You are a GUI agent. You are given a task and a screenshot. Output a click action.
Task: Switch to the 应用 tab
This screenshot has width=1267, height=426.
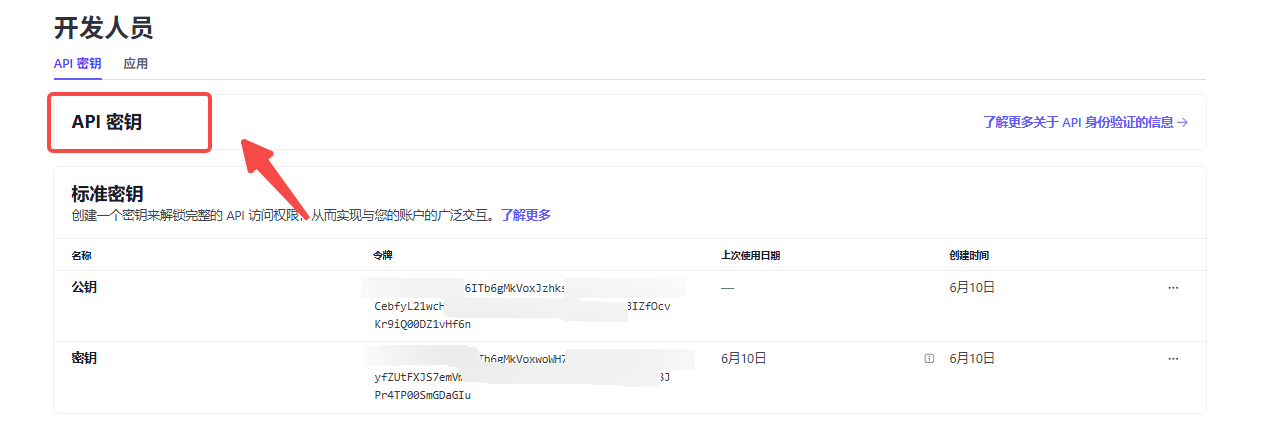[x=135, y=64]
